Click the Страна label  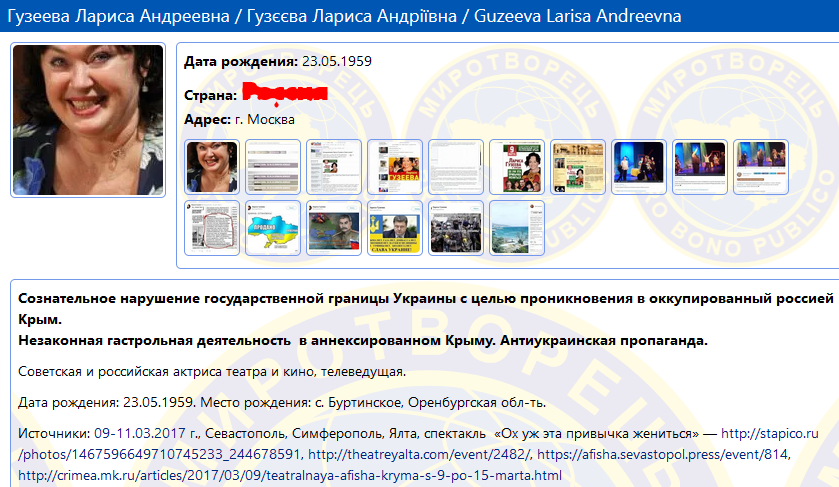point(210,95)
